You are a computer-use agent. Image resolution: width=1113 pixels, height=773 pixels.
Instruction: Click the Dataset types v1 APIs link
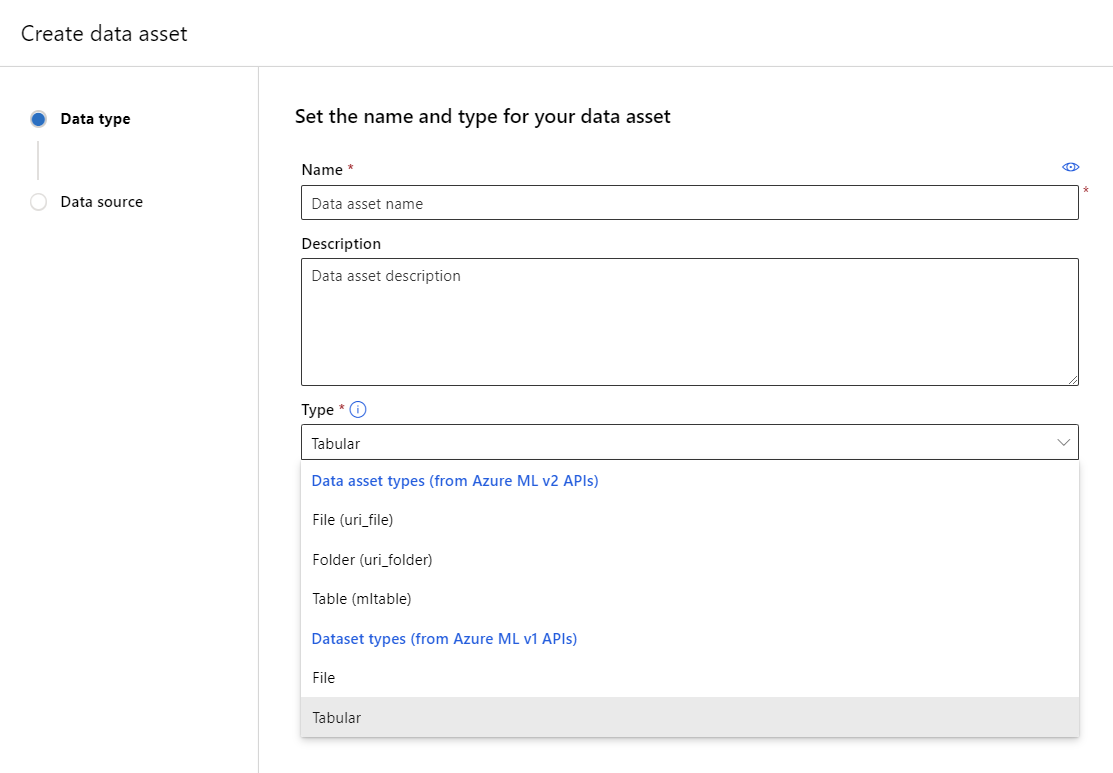(444, 638)
